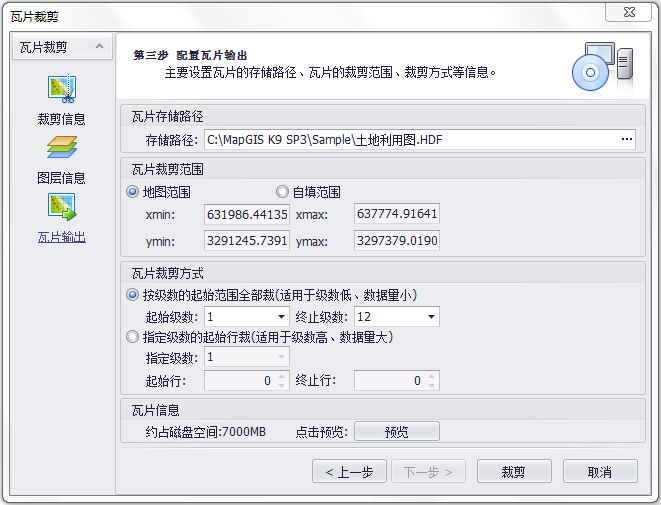Open the 瓦片输出 link in sidebar
The height and width of the screenshot is (505, 661).
pyautogui.click(x=62, y=237)
